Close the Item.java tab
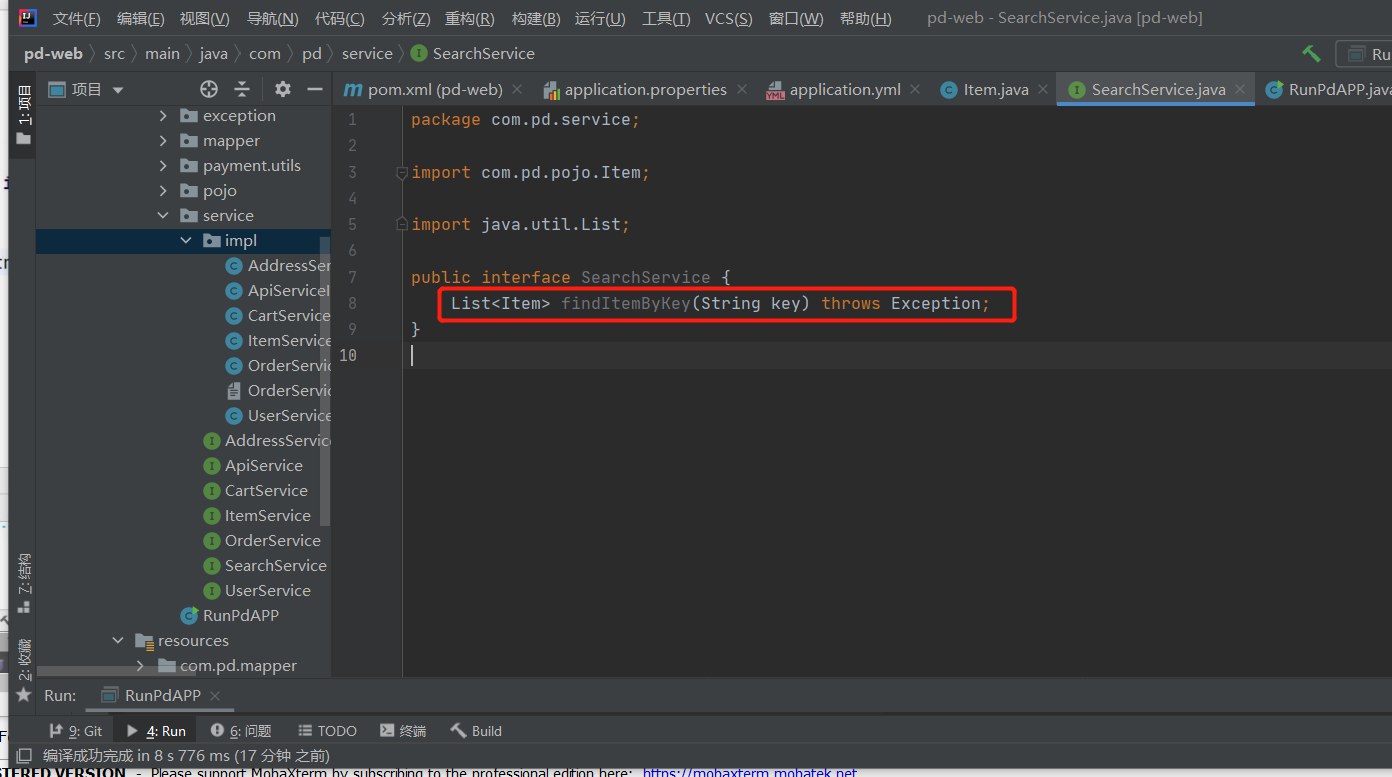1392x777 pixels. pyautogui.click(x=1043, y=89)
